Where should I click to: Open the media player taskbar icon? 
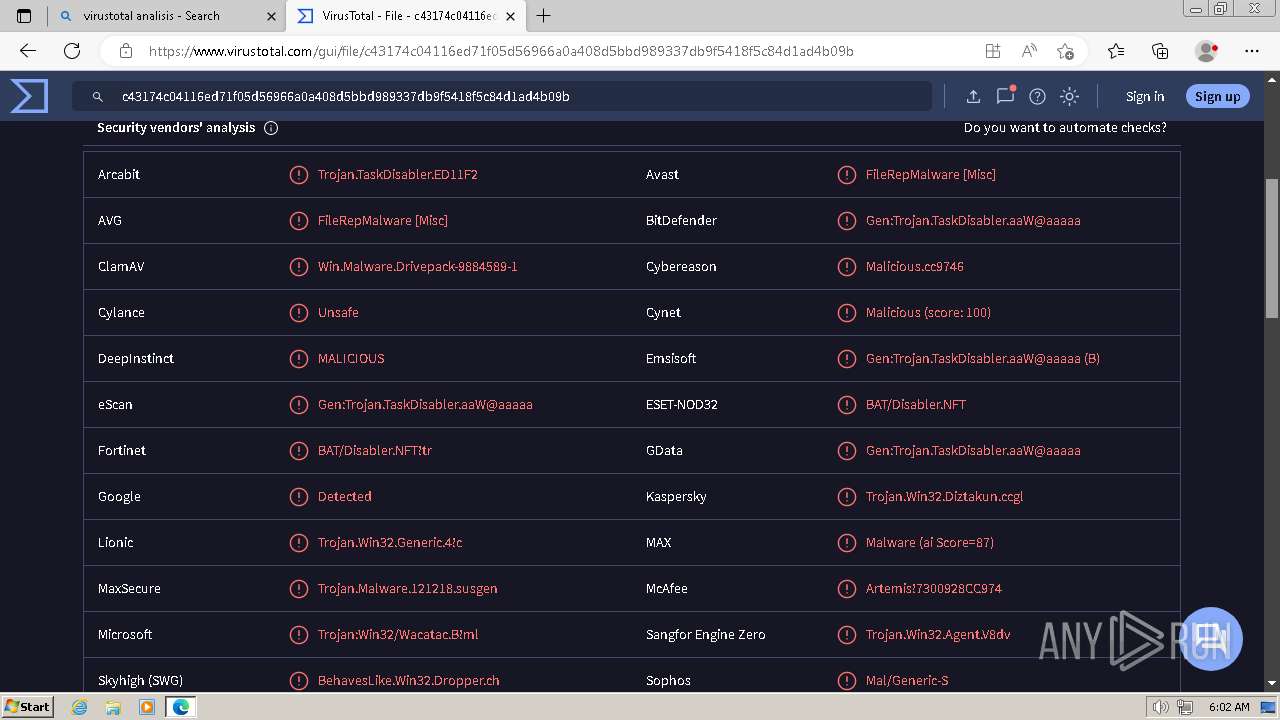pyautogui.click(x=147, y=707)
